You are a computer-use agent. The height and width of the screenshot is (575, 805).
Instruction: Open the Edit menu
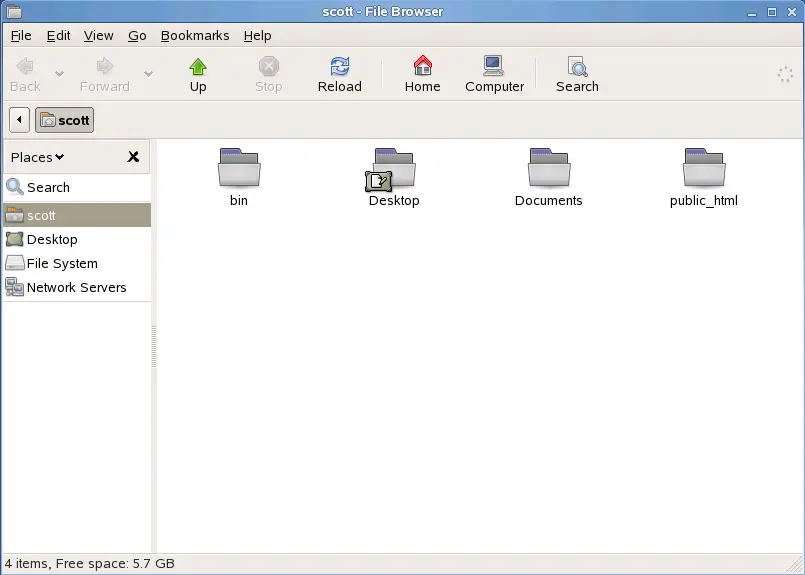59,35
